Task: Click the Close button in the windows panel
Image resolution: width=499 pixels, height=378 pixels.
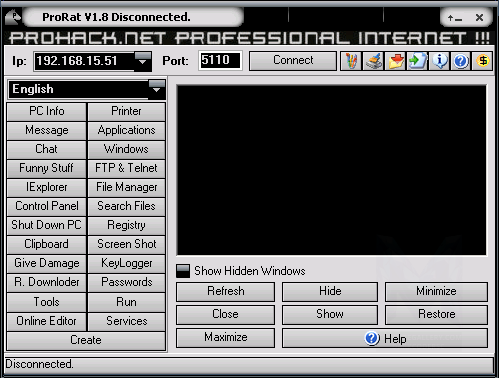Action: click(x=226, y=314)
